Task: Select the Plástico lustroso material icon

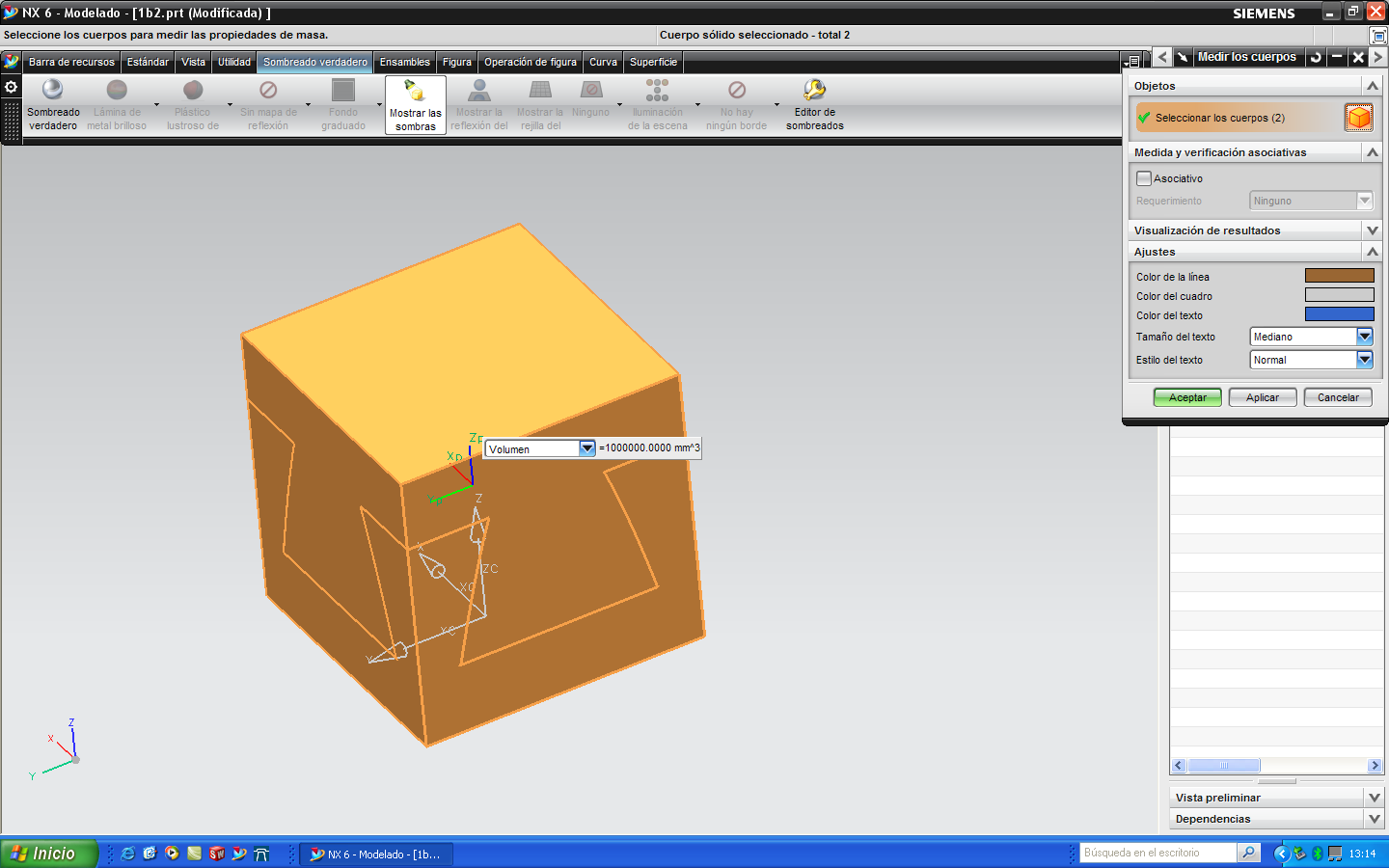Action: click(x=193, y=90)
